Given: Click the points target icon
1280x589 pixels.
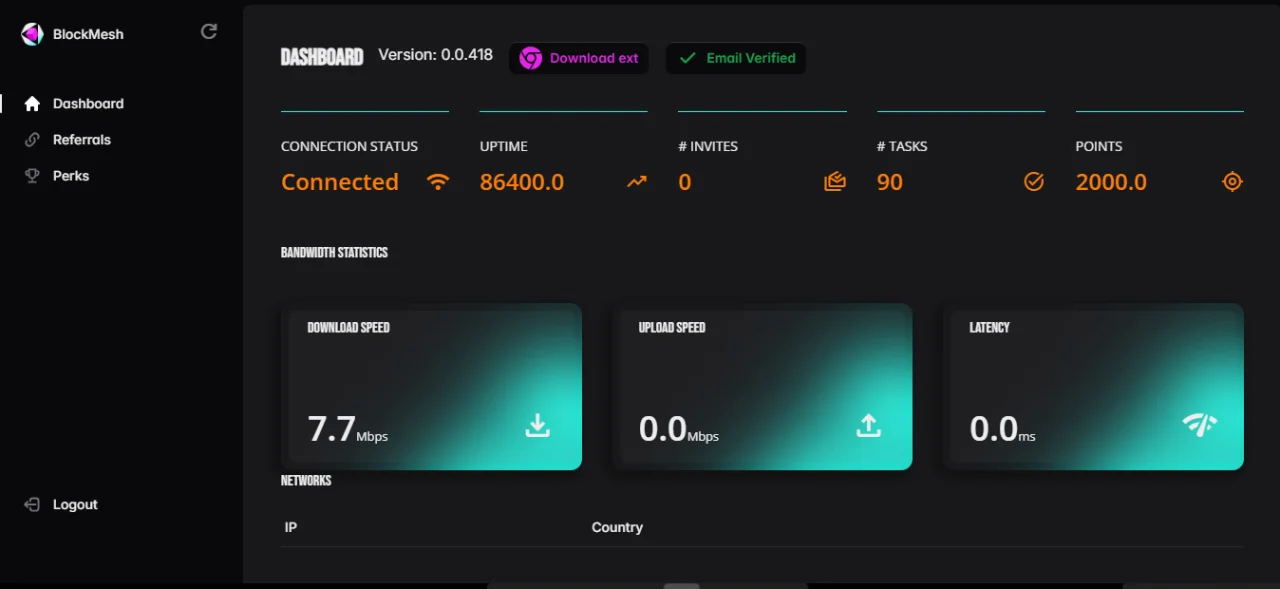Looking at the screenshot, I should [x=1233, y=182].
